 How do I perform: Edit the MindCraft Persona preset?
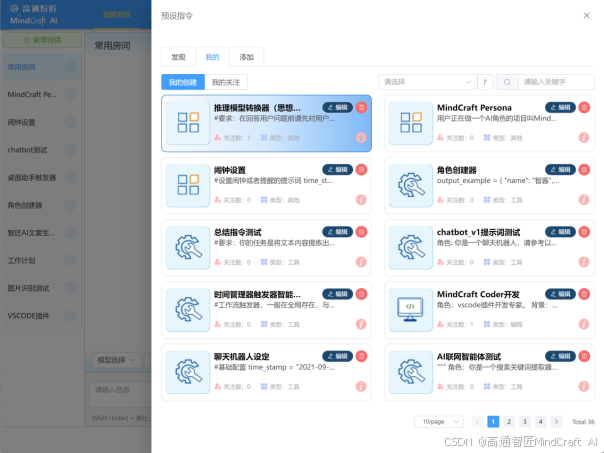[560, 107]
